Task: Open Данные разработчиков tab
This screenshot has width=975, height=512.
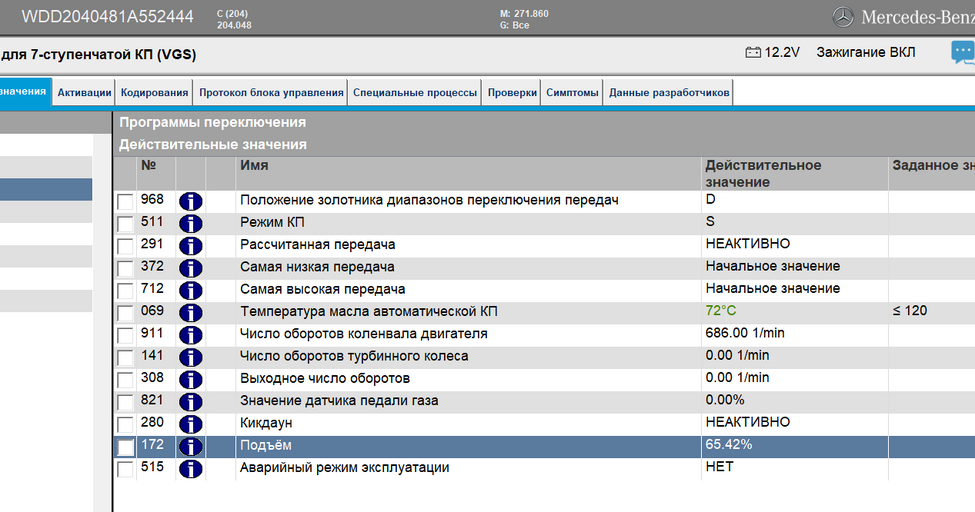Action: [669, 93]
